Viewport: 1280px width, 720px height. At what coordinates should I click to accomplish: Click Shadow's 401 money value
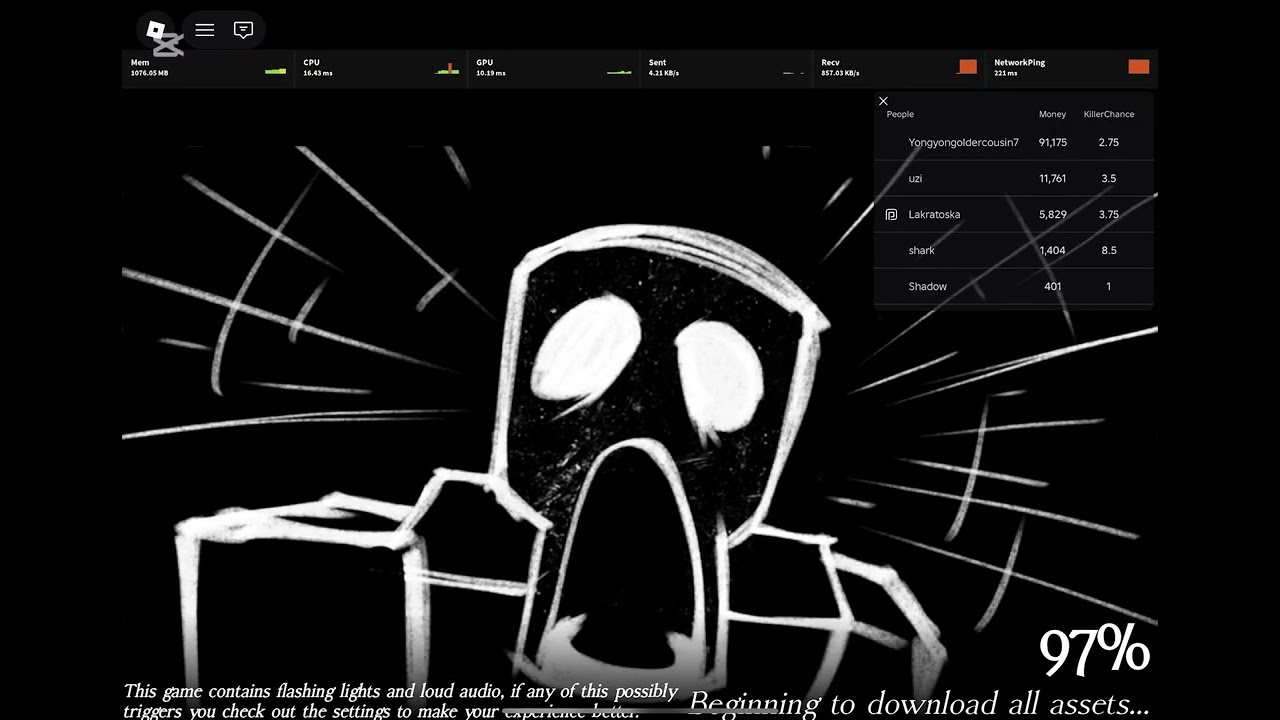[1052, 286]
